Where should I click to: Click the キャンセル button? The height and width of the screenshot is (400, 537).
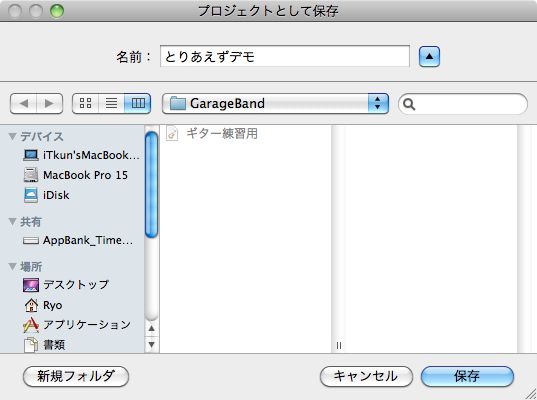pyautogui.click(x=366, y=376)
